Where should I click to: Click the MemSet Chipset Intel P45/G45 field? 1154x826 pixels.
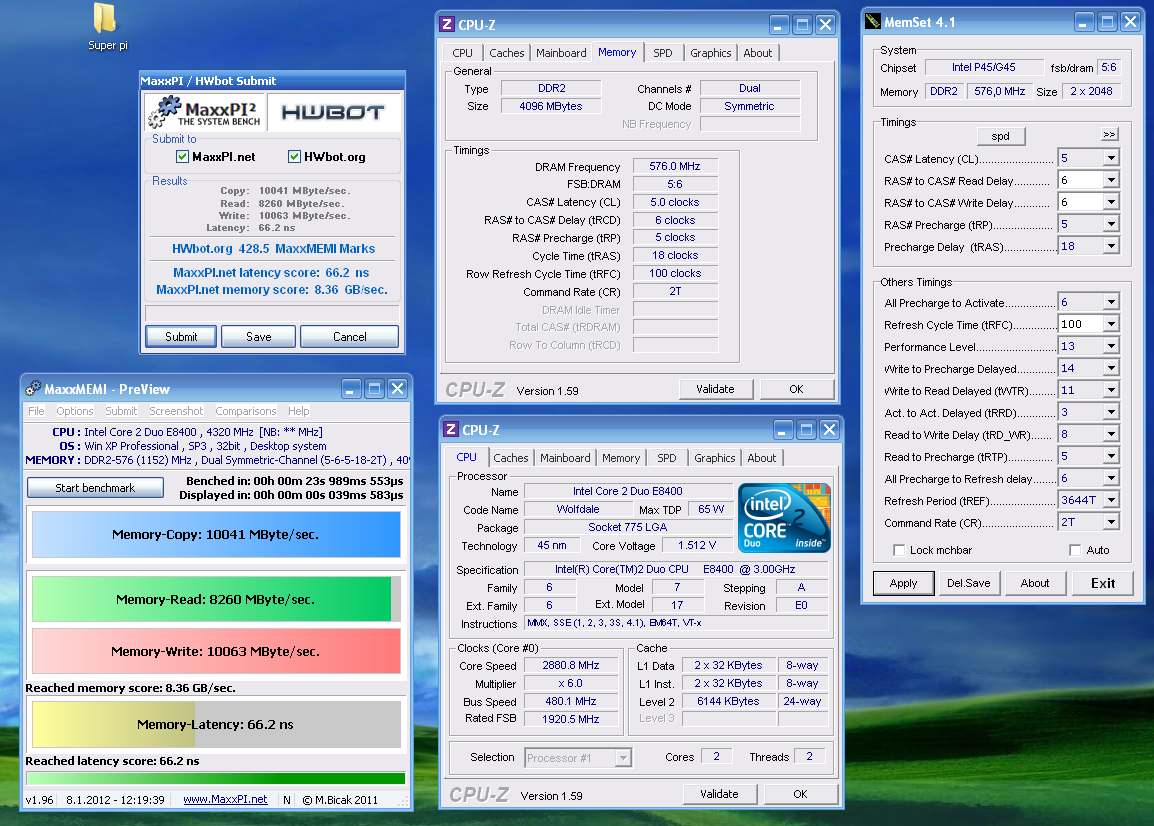(983, 68)
